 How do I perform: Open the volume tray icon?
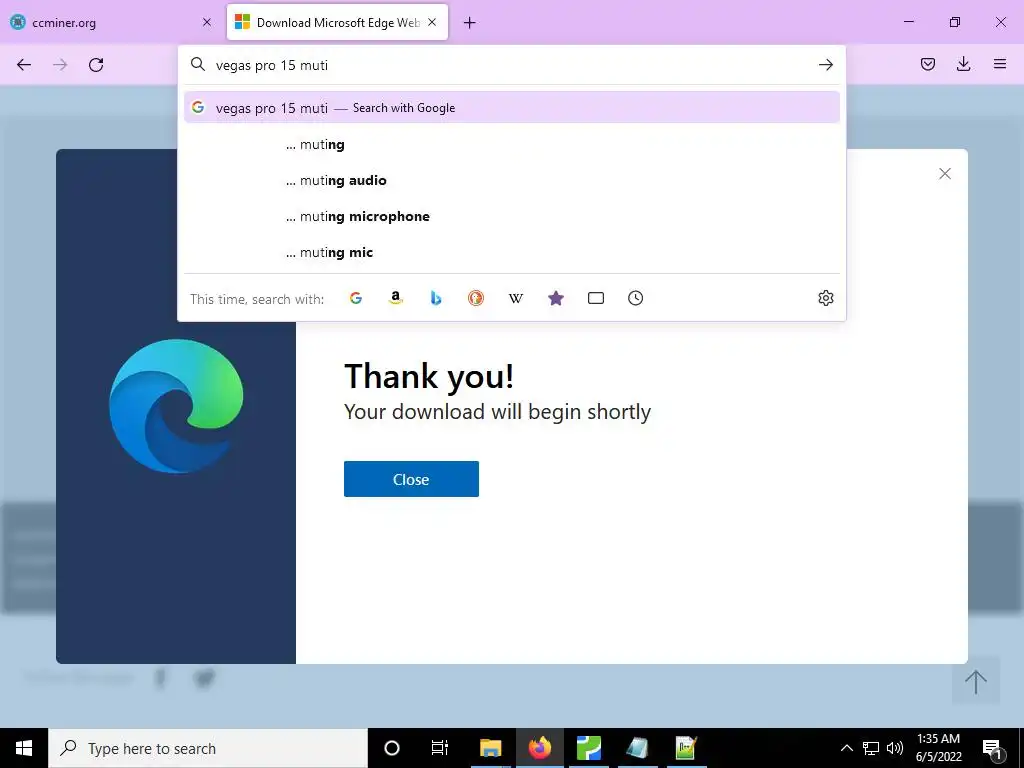tap(895, 748)
